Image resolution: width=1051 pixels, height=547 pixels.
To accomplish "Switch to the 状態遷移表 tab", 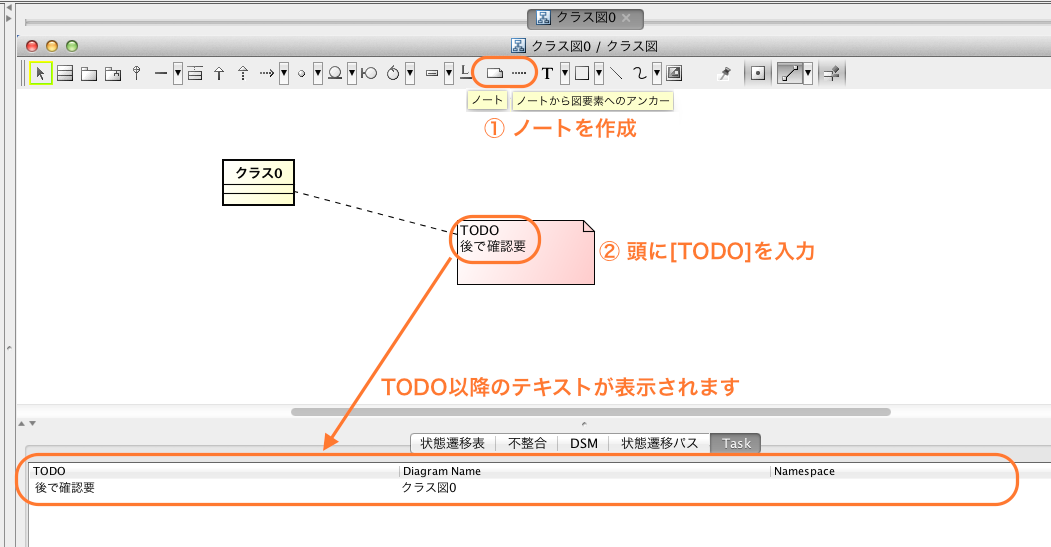I will tap(453, 443).
